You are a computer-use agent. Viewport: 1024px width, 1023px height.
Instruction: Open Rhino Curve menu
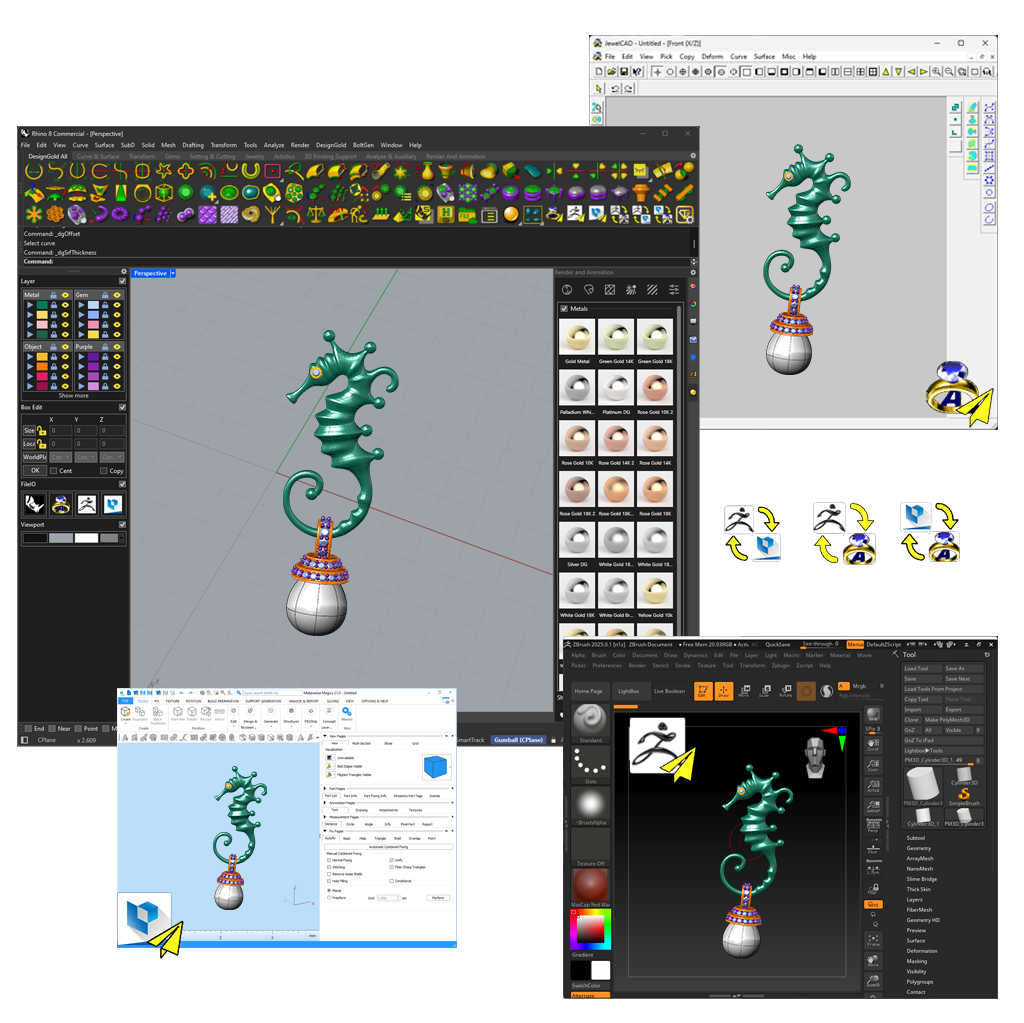tap(80, 145)
